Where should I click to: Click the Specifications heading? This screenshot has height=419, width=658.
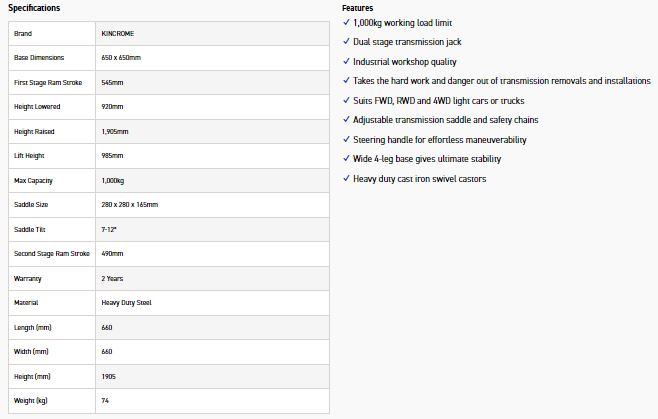pyautogui.click(x=34, y=8)
